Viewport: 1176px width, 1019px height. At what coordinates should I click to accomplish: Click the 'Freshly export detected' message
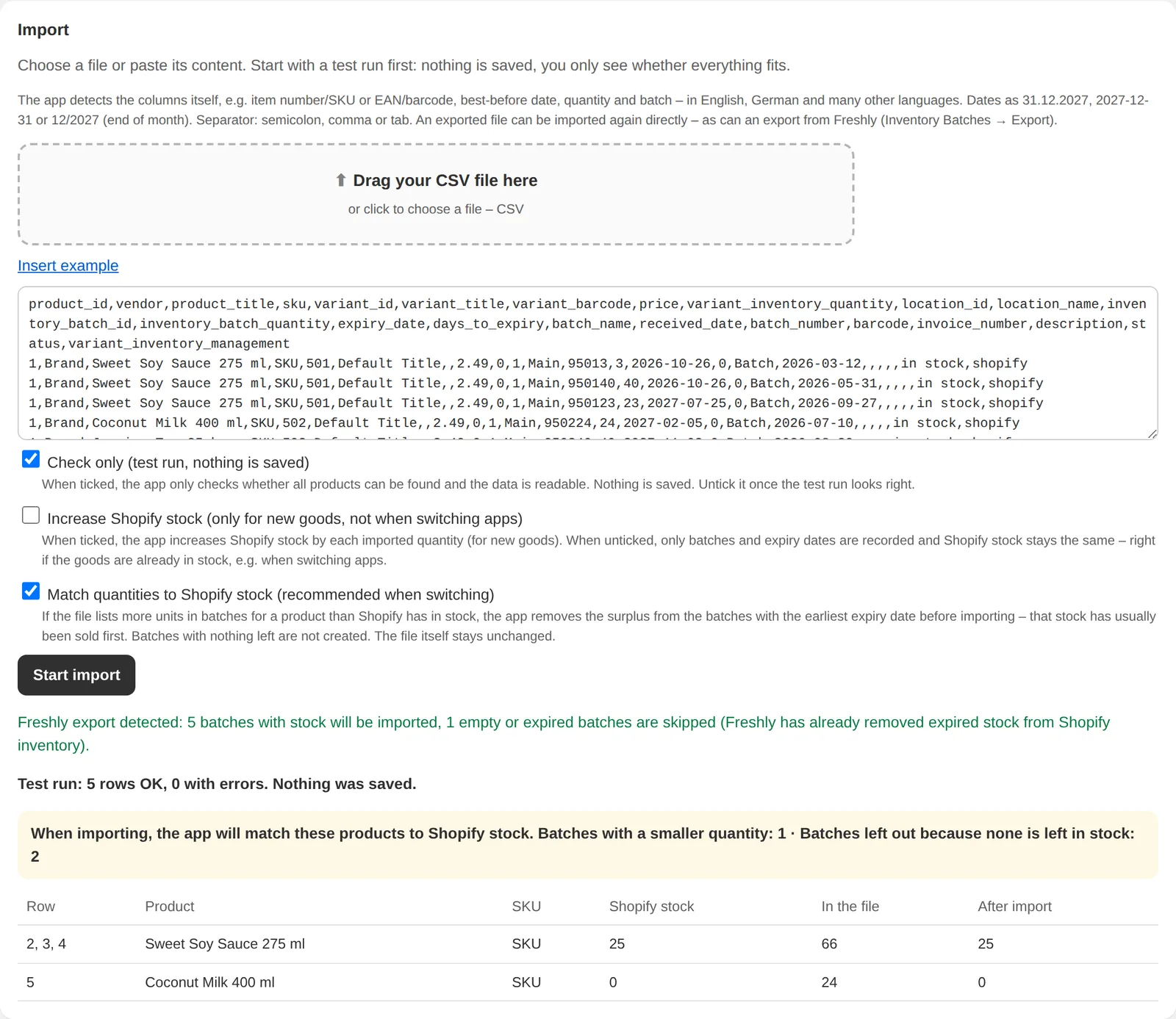pos(564,733)
